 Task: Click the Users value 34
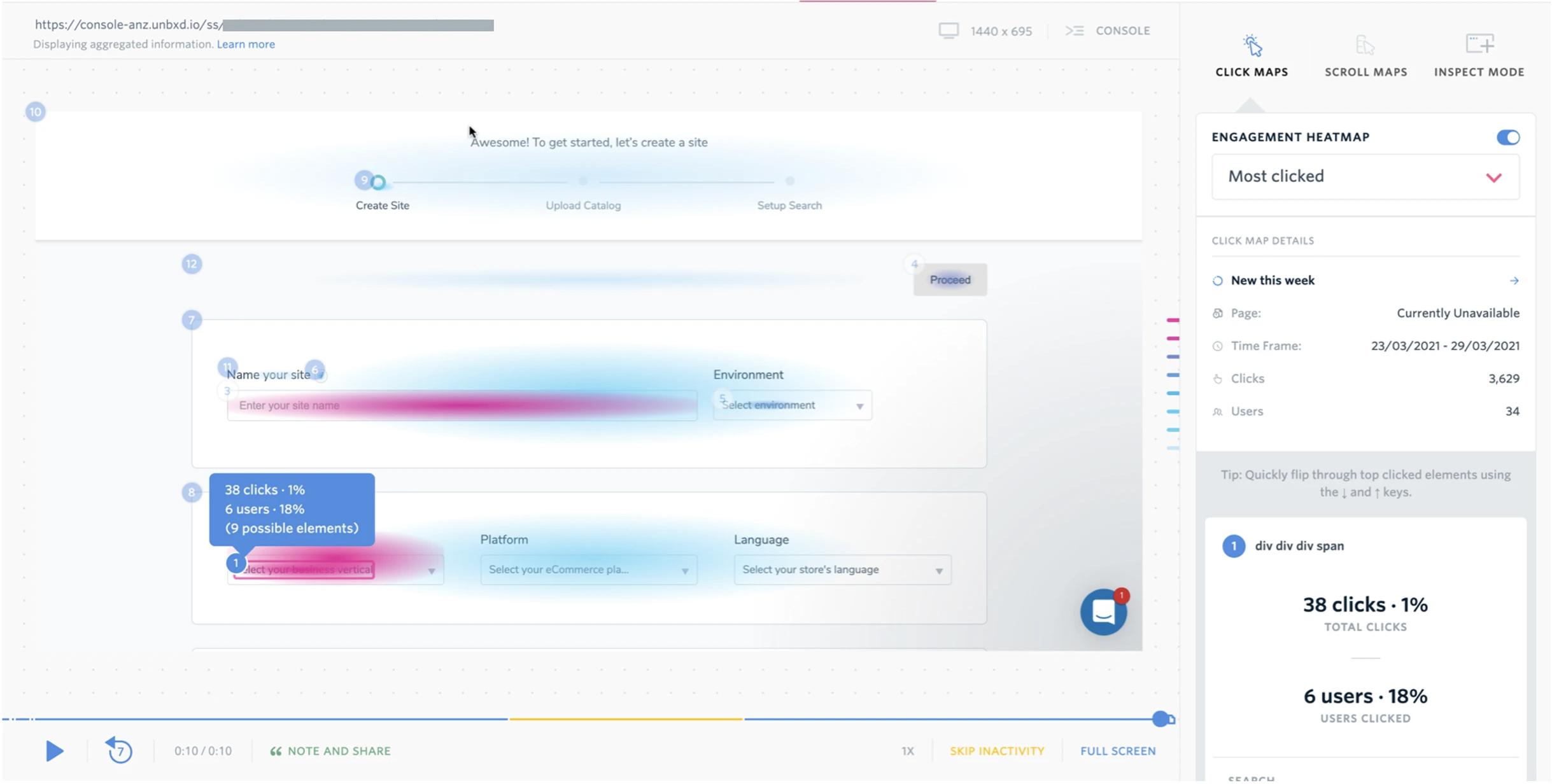(x=1513, y=412)
